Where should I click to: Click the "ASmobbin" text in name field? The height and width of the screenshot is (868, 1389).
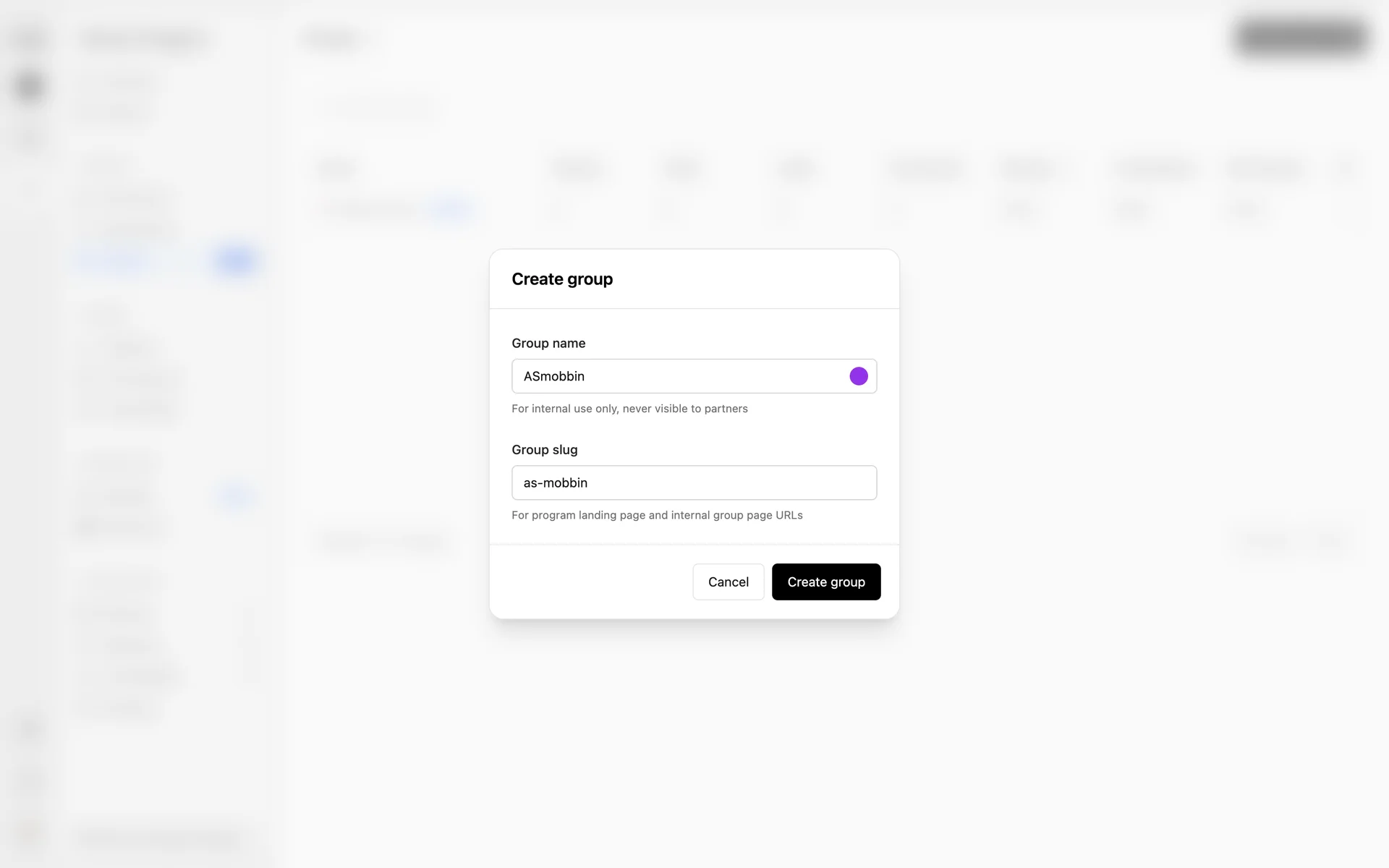[x=553, y=376]
